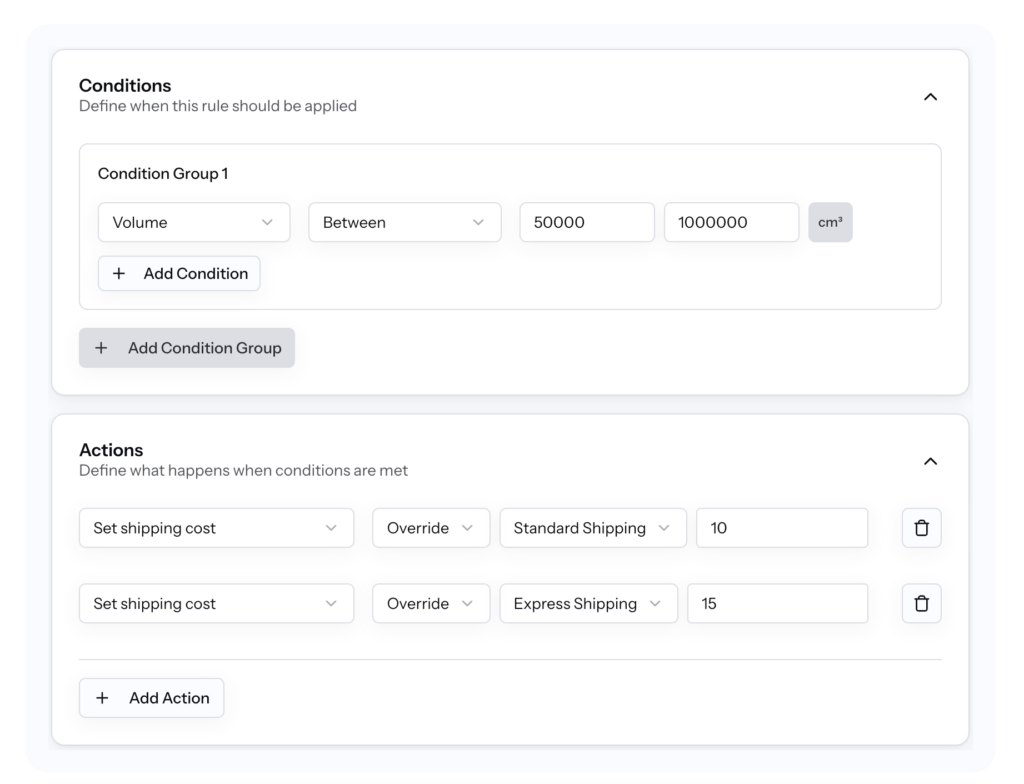Click the cm³ unit badge
1024x784 pixels.
click(830, 222)
